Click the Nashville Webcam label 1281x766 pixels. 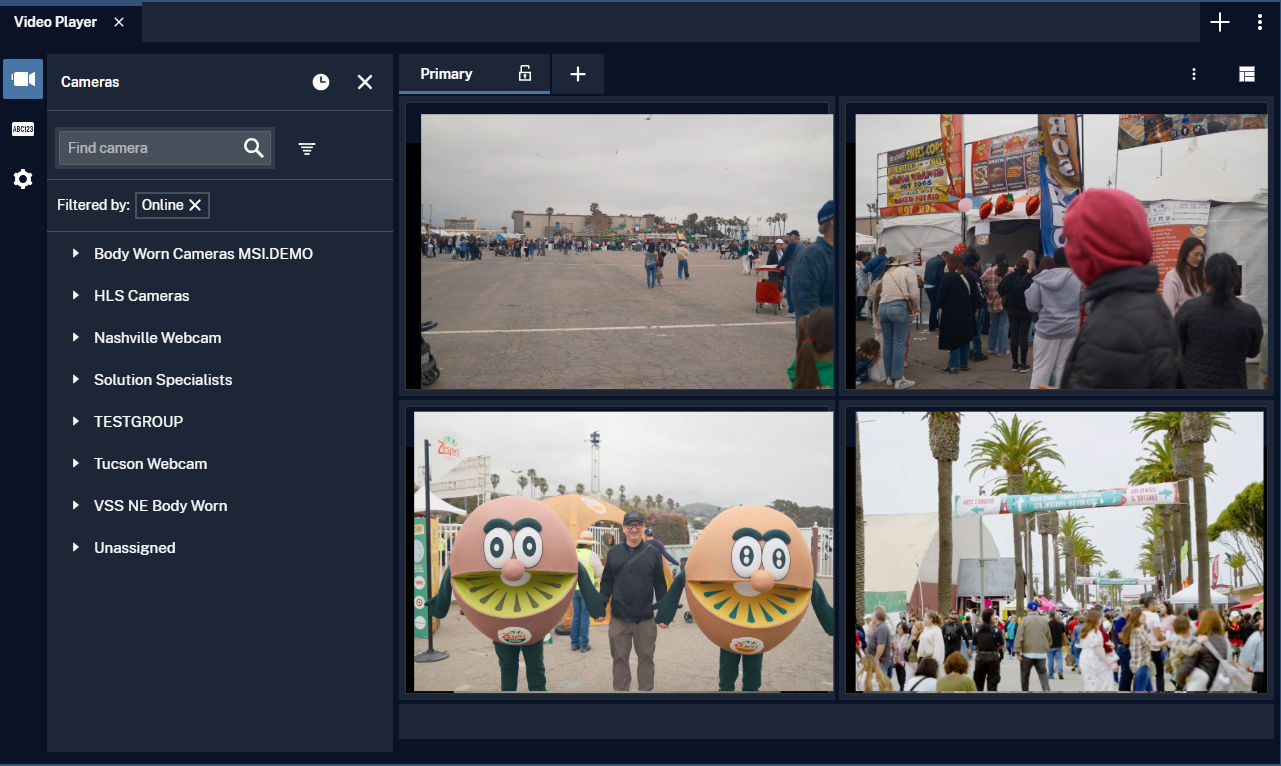158,338
